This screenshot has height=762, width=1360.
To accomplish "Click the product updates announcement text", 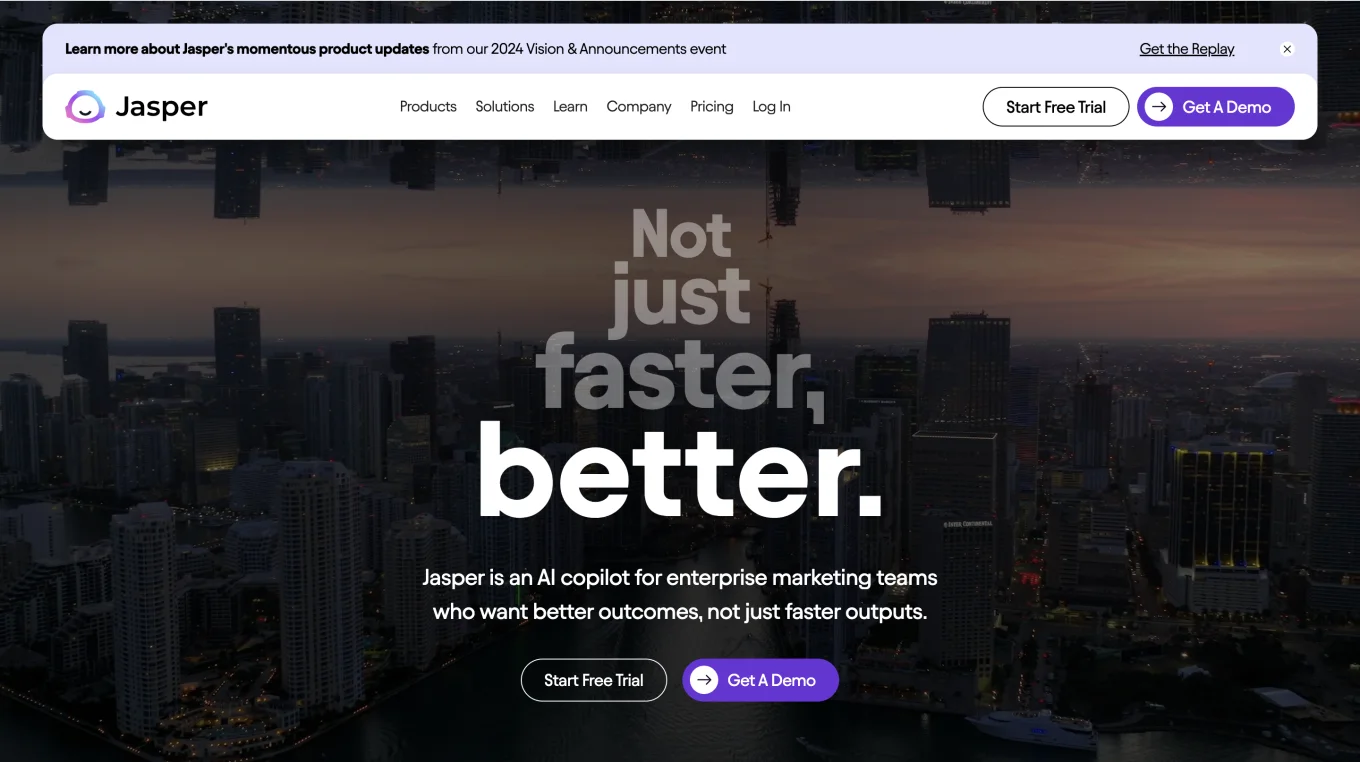I will pos(395,49).
